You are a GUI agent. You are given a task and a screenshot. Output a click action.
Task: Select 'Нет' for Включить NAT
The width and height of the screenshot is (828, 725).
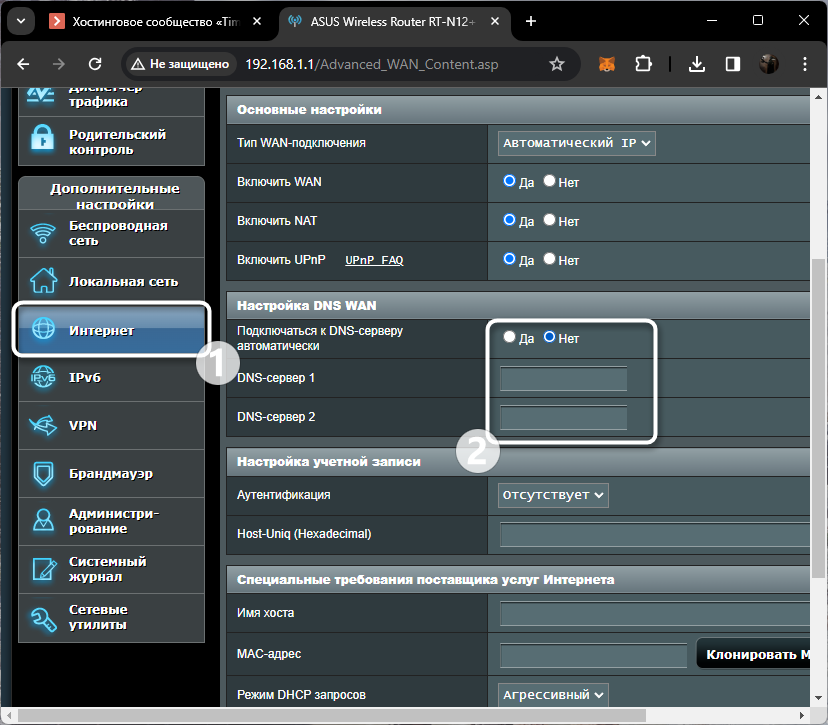(x=549, y=220)
